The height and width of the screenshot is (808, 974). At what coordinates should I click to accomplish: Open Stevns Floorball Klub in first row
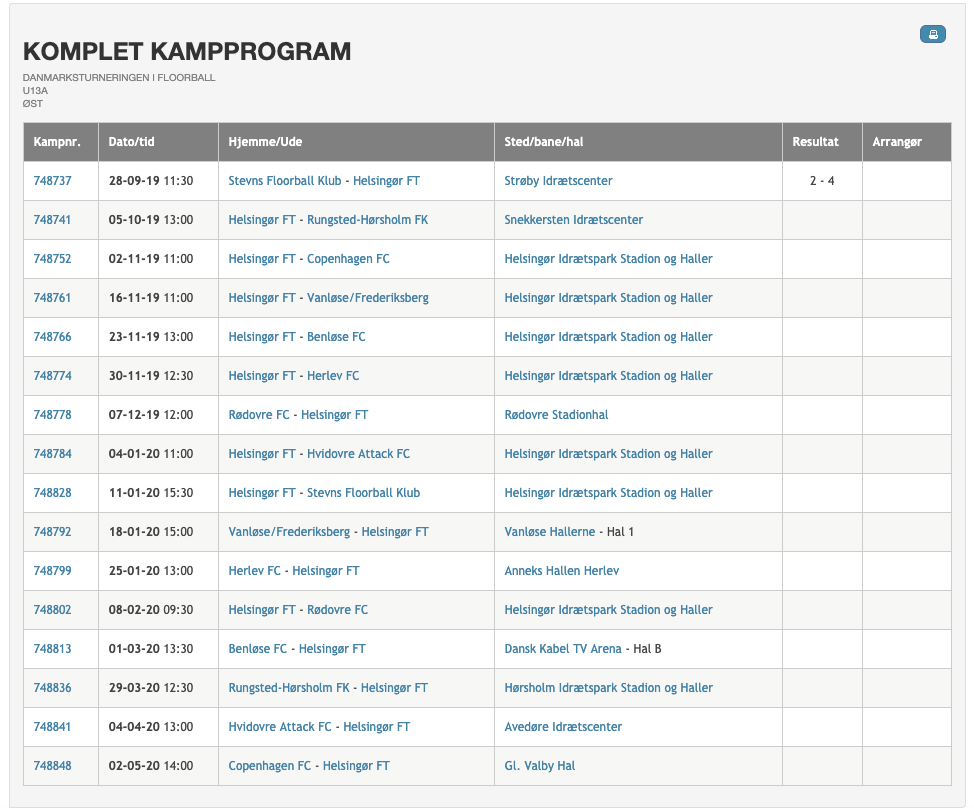284,181
